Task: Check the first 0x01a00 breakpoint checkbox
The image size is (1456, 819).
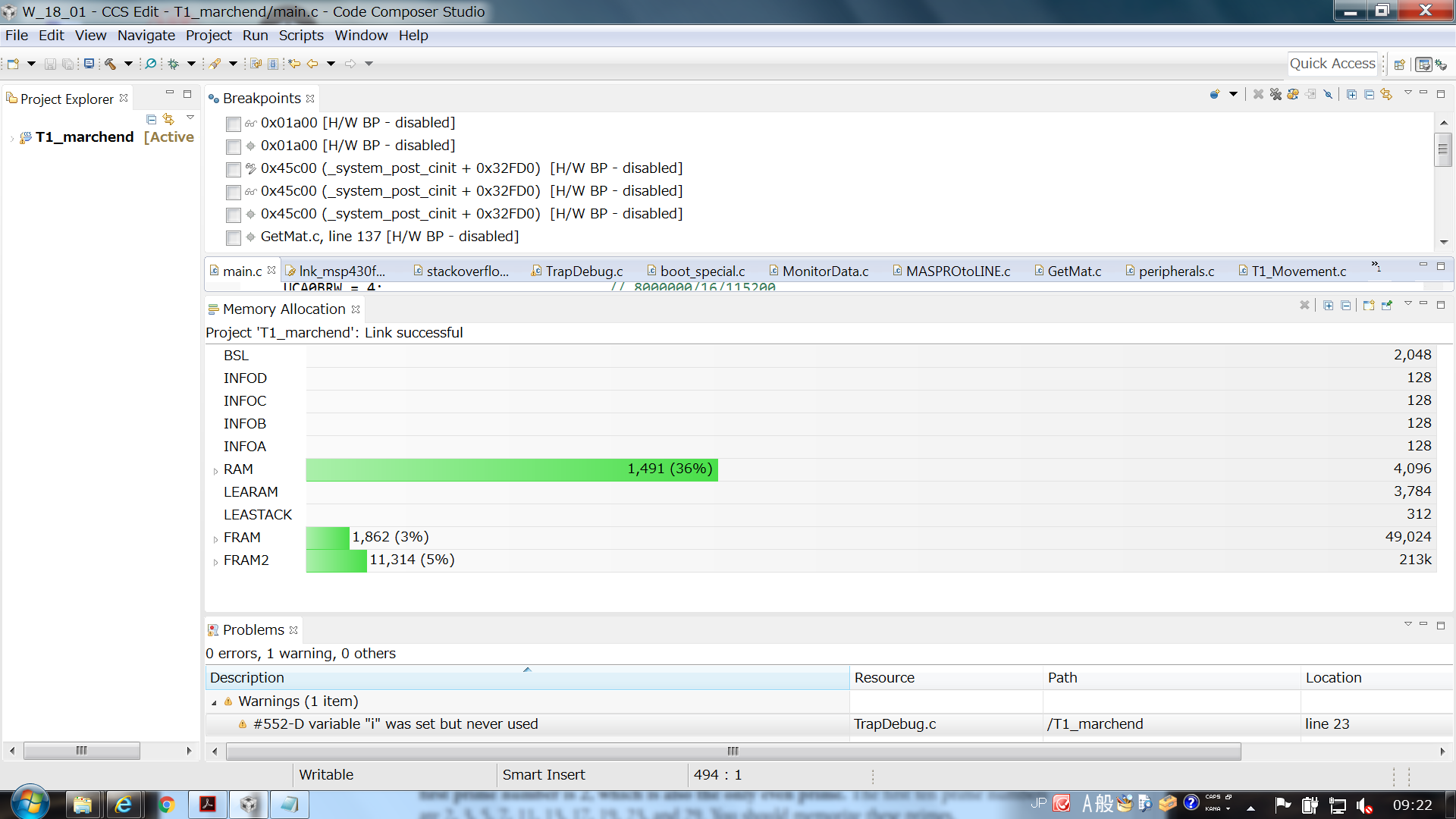Action: (x=233, y=124)
